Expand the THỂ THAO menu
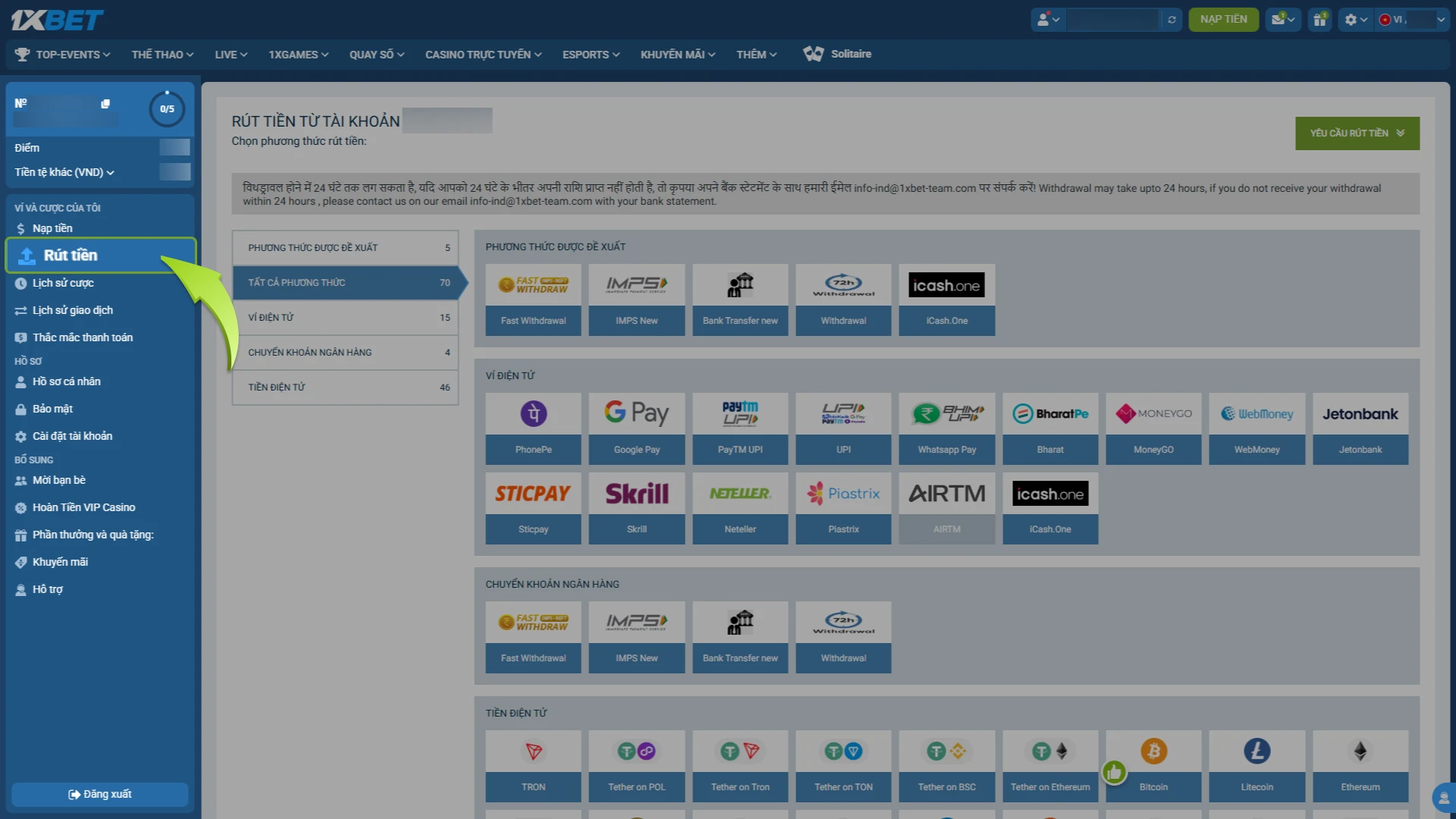The width and height of the screenshot is (1456, 819). pos(162,55)
